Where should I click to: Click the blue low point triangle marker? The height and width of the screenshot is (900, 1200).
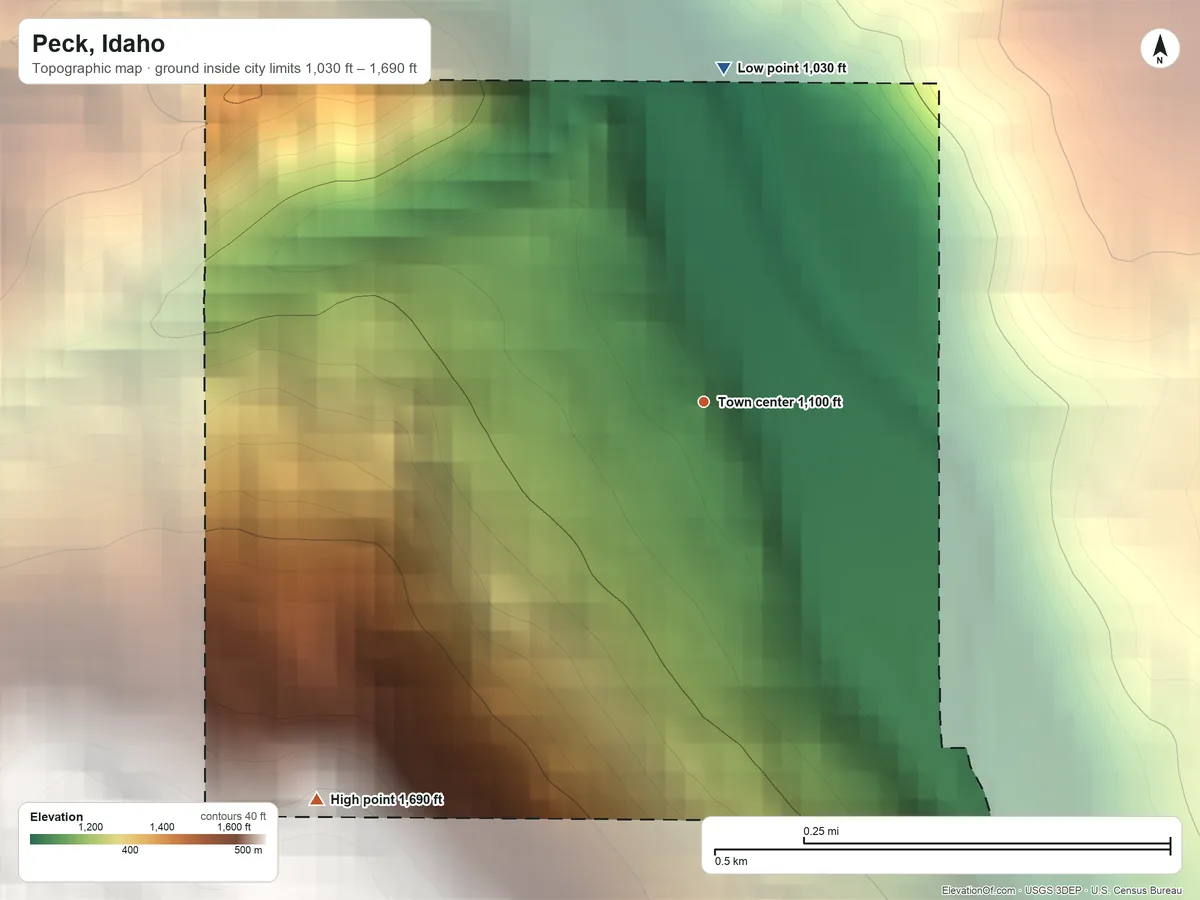point(723,69)
